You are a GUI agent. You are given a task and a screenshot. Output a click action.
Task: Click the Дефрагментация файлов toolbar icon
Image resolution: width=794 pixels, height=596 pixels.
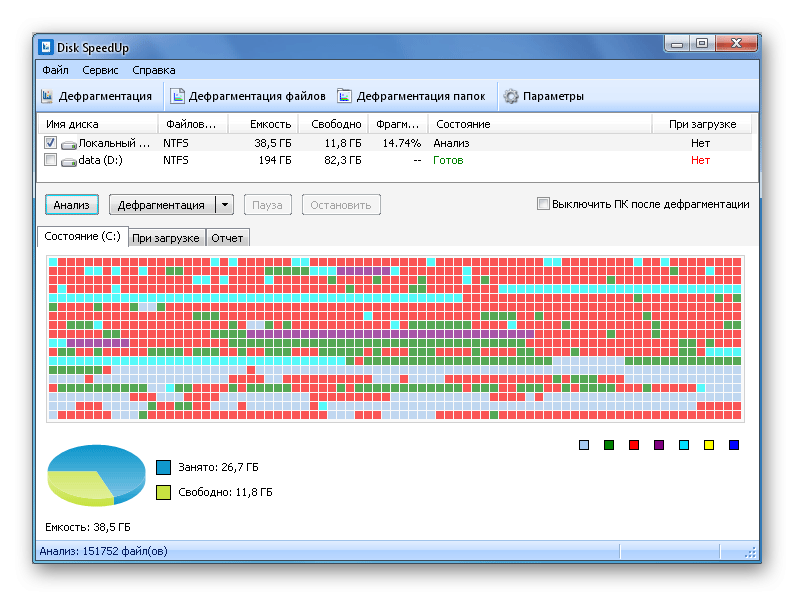click(x=177, y=96)
